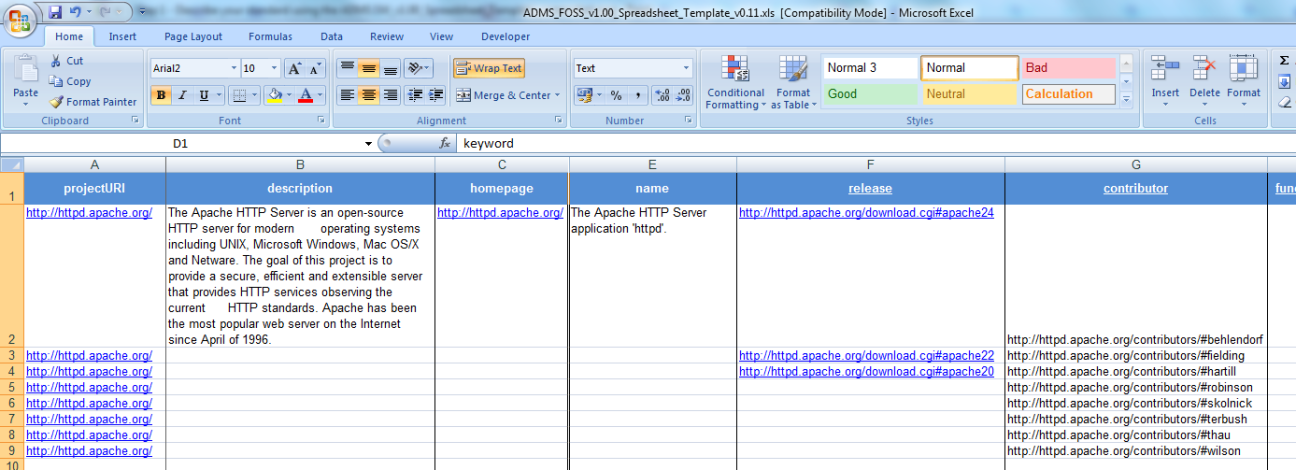Screen dimensions: 1296x470
Task: Toggle Bold formatting
Action: coord(161,96)
